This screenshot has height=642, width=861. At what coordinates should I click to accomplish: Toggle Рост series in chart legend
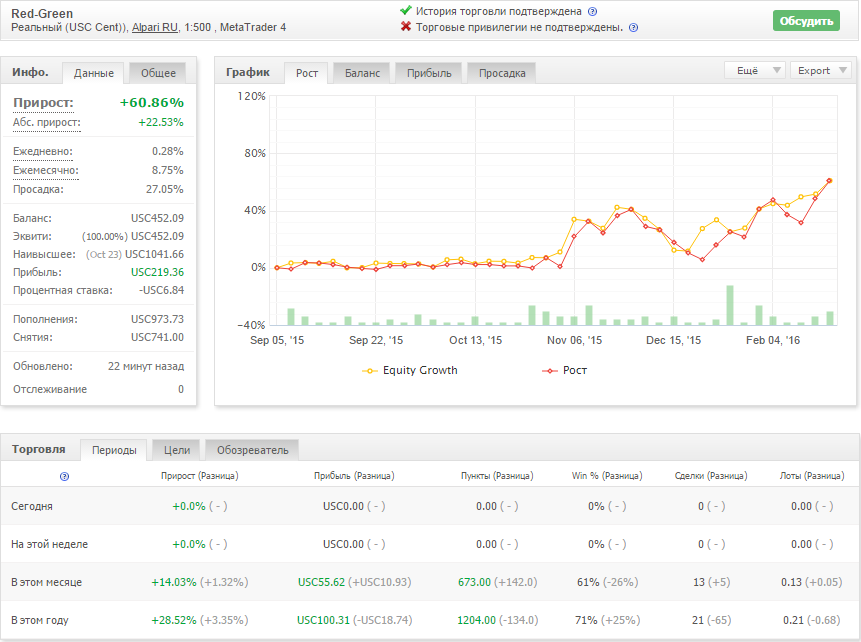[x=564, y=370]
